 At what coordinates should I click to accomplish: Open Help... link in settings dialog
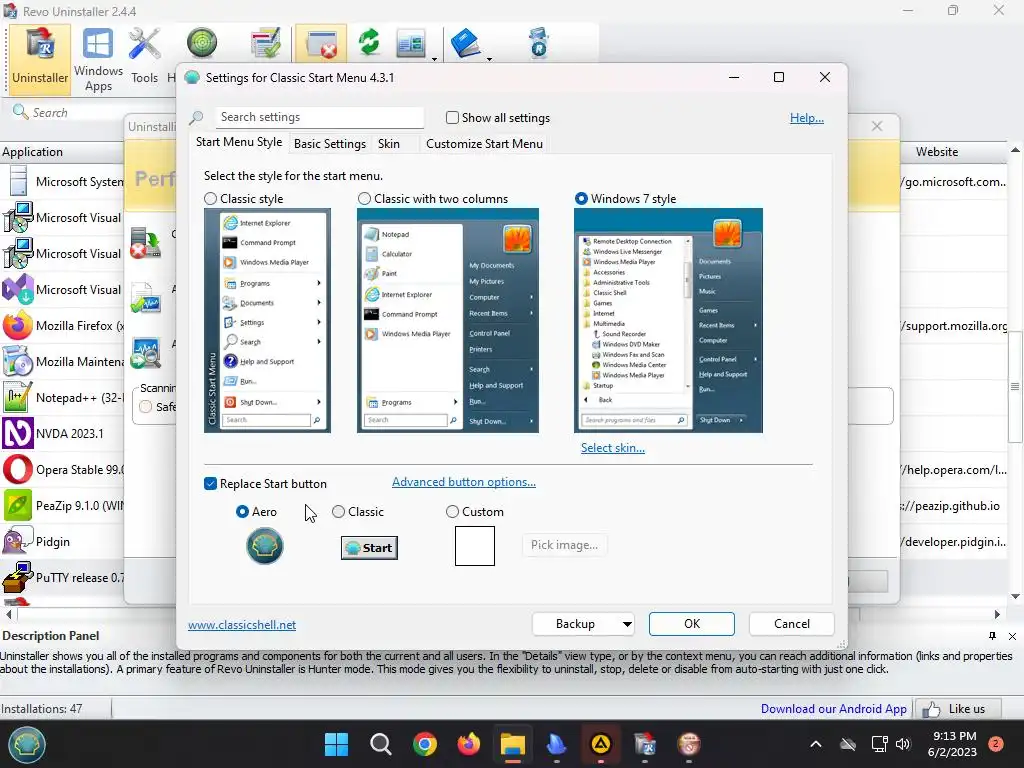point(807,118)
